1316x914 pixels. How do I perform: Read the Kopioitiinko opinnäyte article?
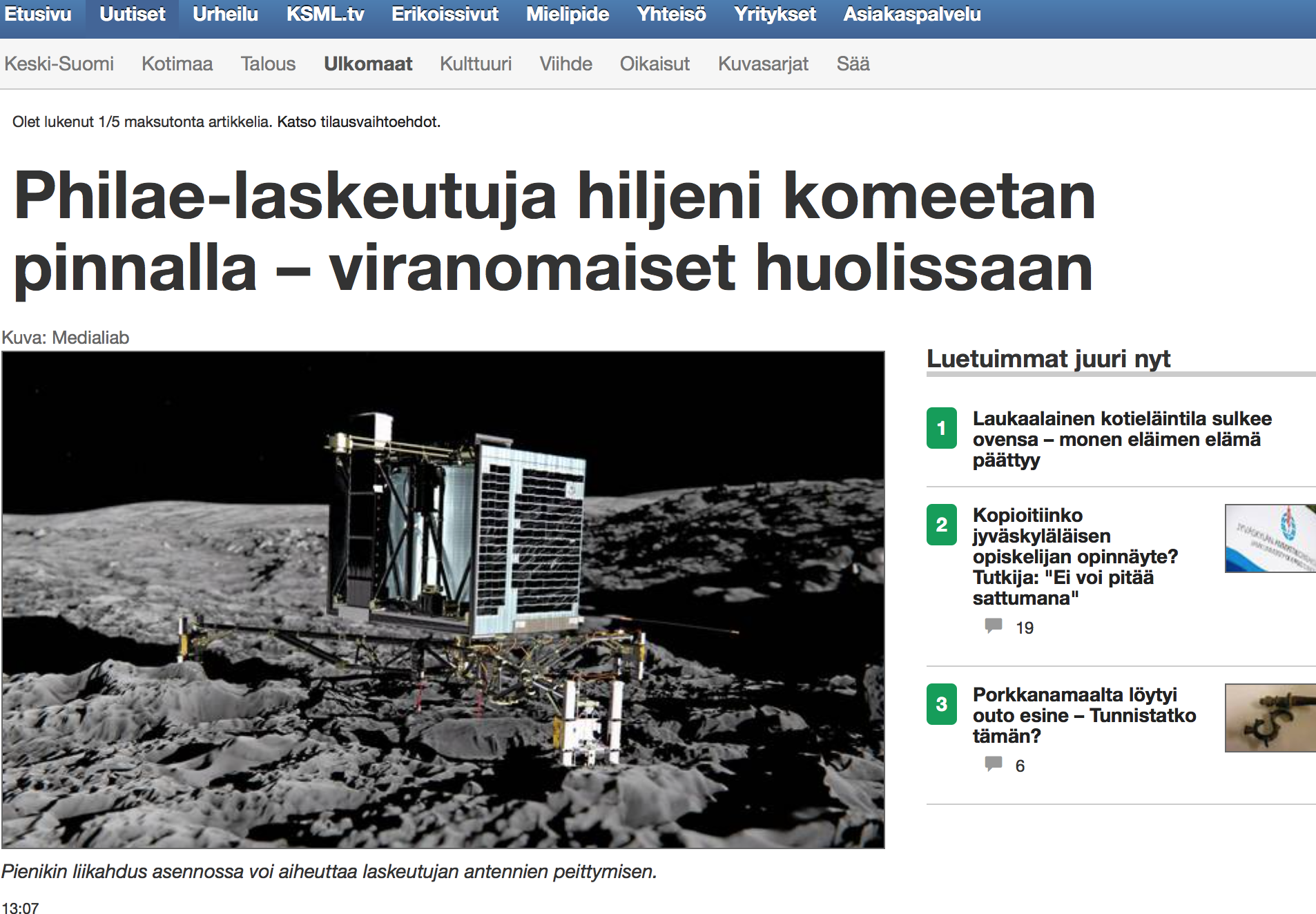pyautogui.click(x=1074, y=556)
